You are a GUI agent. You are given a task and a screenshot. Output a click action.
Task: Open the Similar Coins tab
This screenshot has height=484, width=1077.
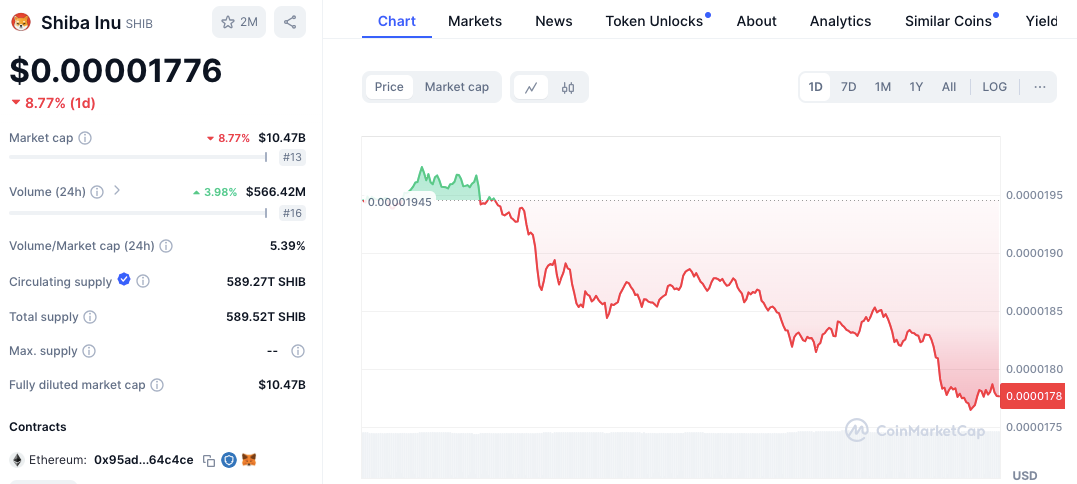949,21
